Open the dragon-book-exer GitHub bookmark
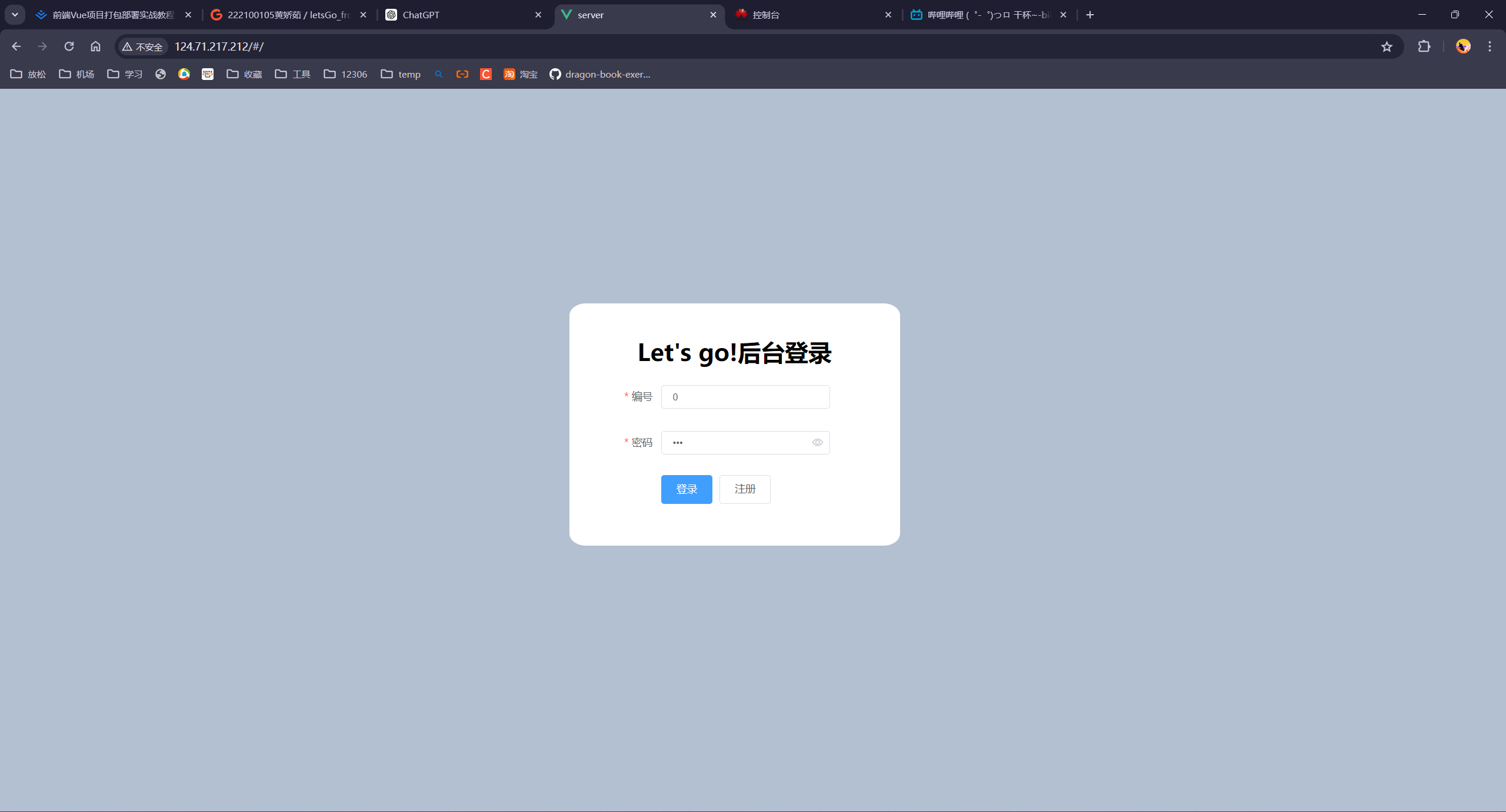1506x812 pixels. coord(600,74)
